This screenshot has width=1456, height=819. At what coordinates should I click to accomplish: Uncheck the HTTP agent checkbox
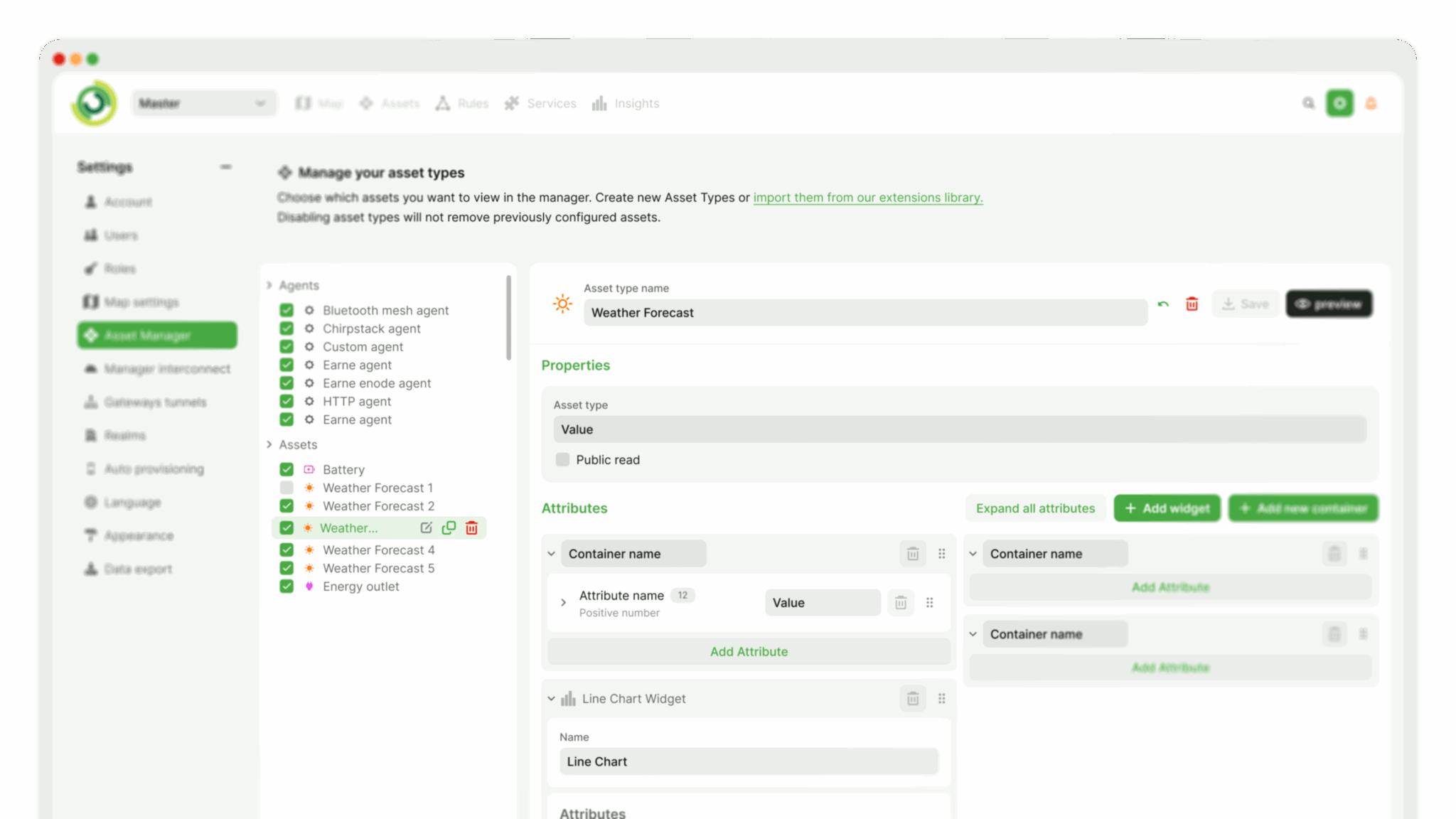coord(287,402)
